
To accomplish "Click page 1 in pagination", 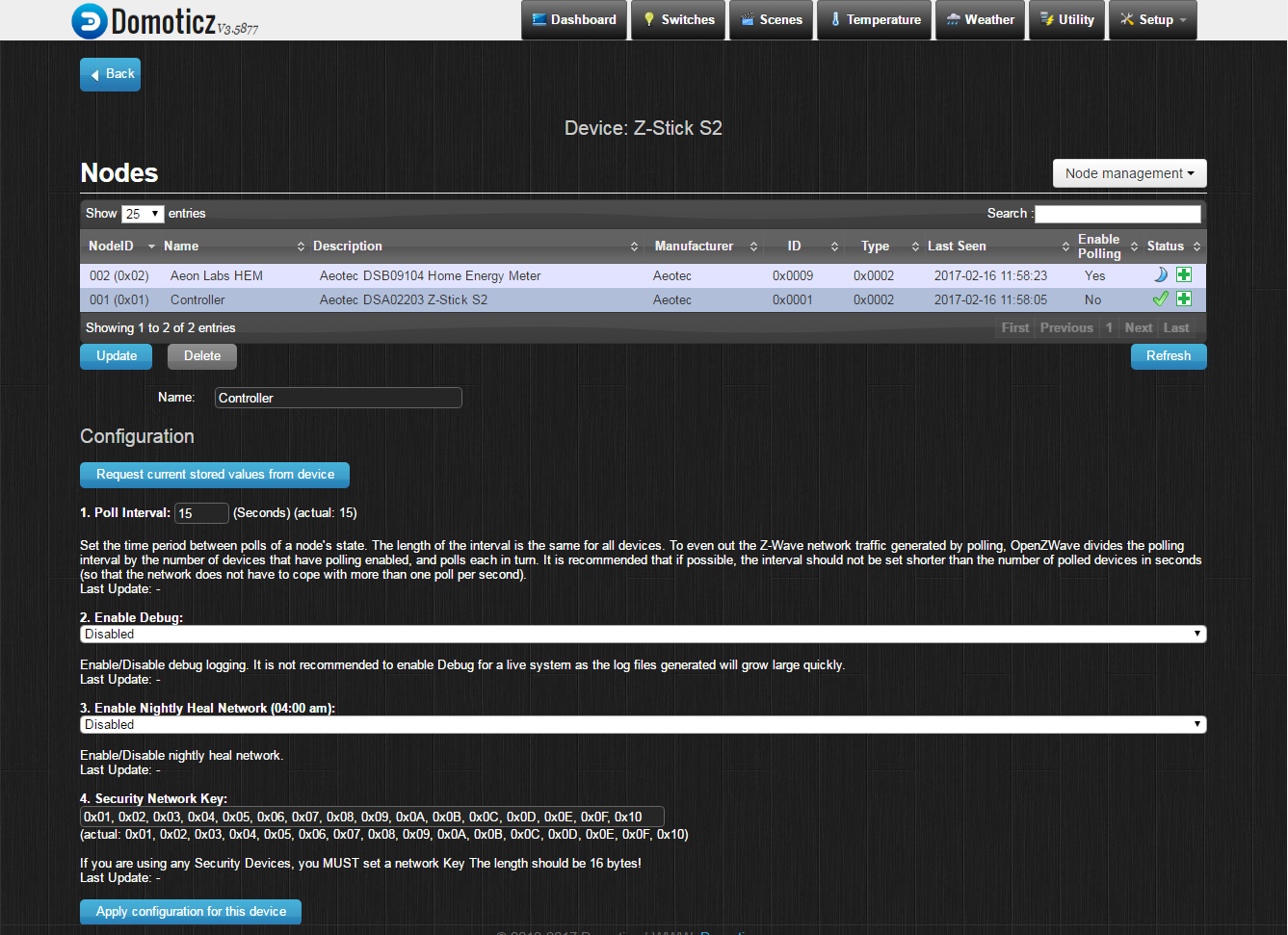I will tap(1109, 328).
